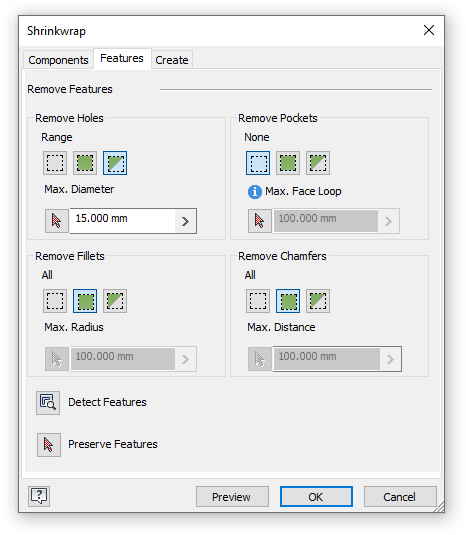
Task: Click the Preserve Features selection icon
Action: click(49, 445)
